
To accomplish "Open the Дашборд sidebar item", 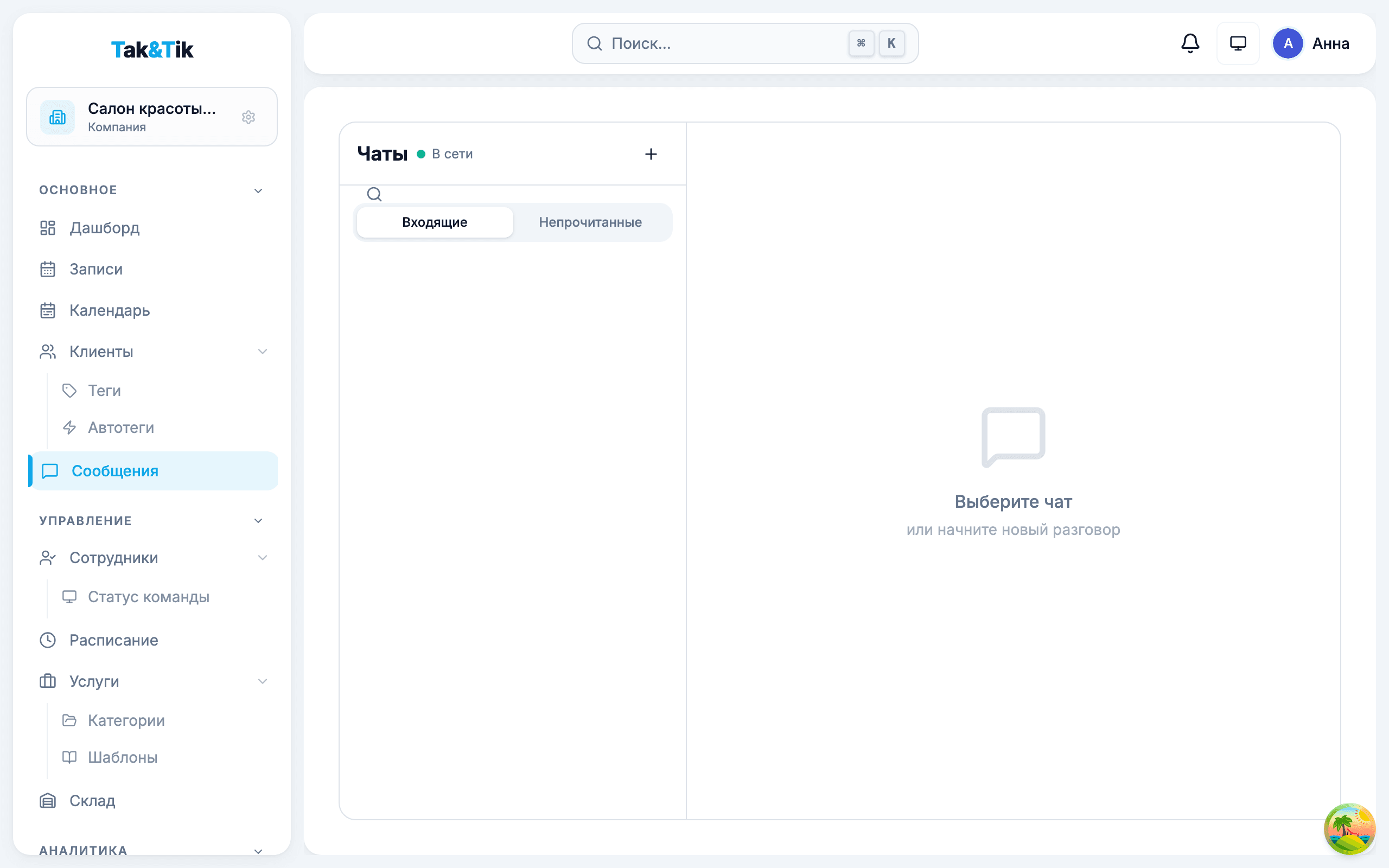I will [105, 228].
